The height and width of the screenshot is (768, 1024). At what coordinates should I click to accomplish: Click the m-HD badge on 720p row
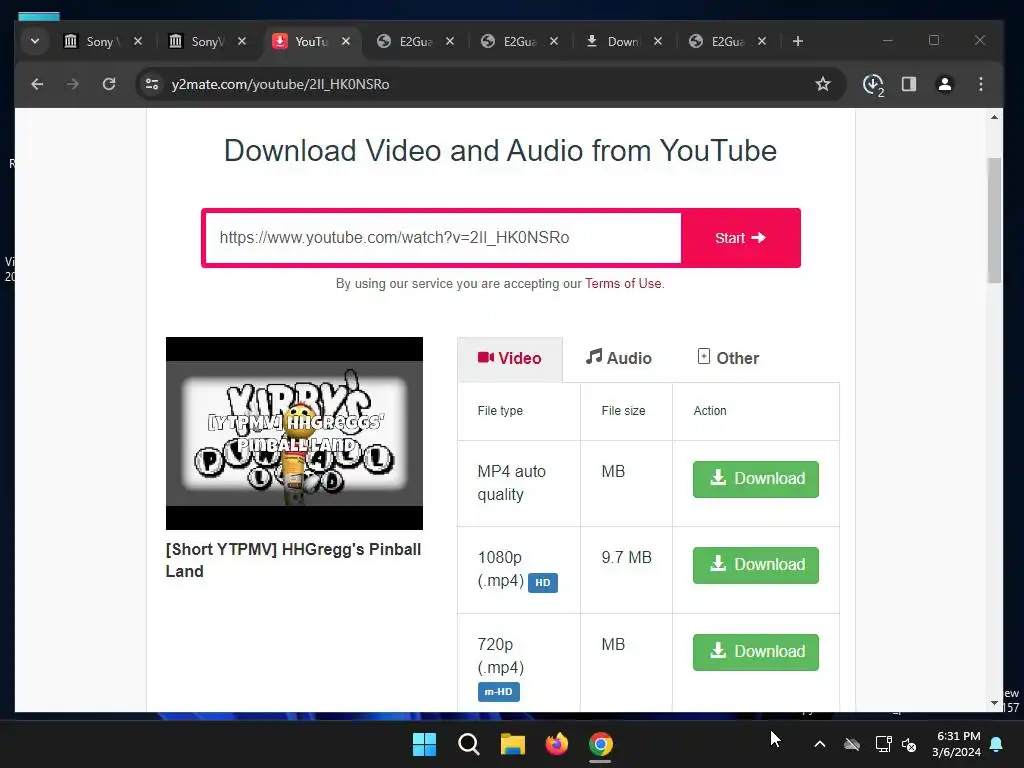(498, 692)
